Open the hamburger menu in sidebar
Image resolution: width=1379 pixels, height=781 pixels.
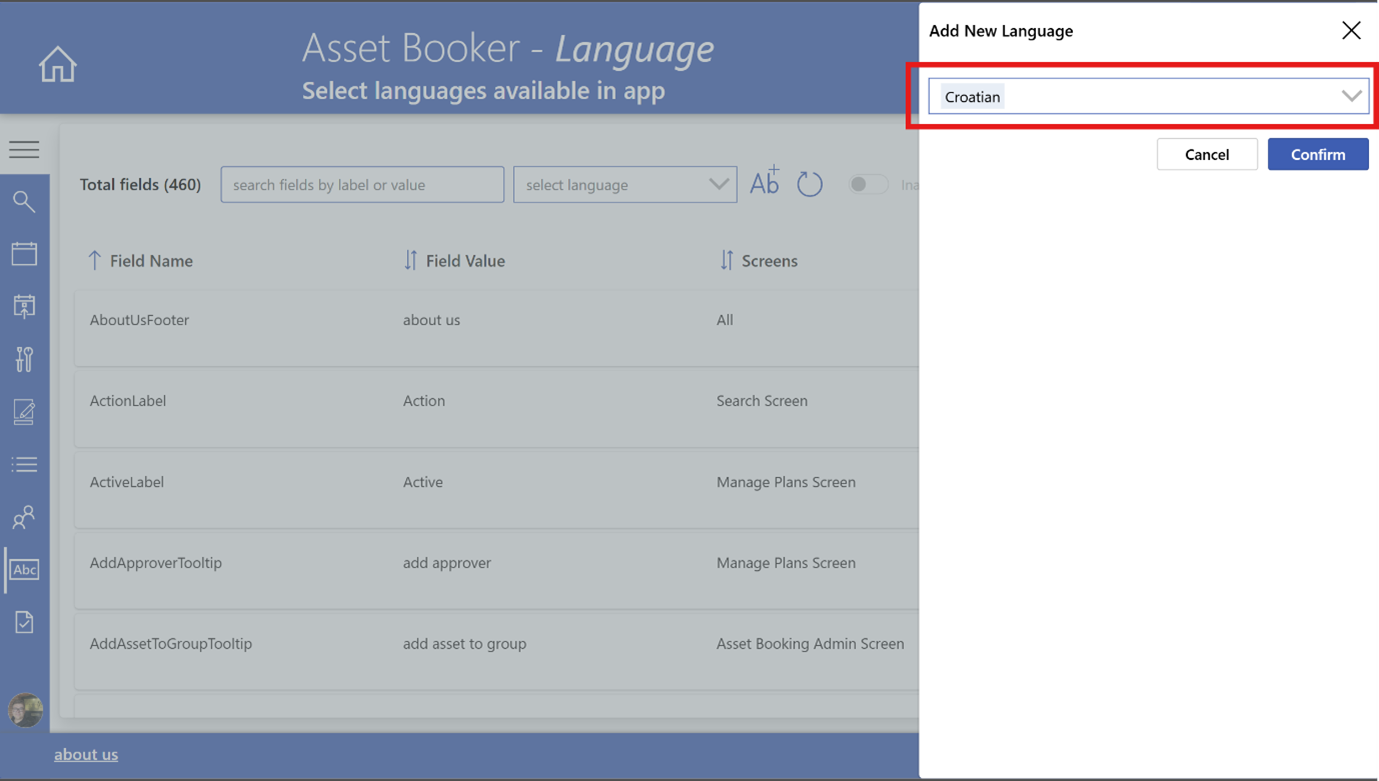[24, 150]
